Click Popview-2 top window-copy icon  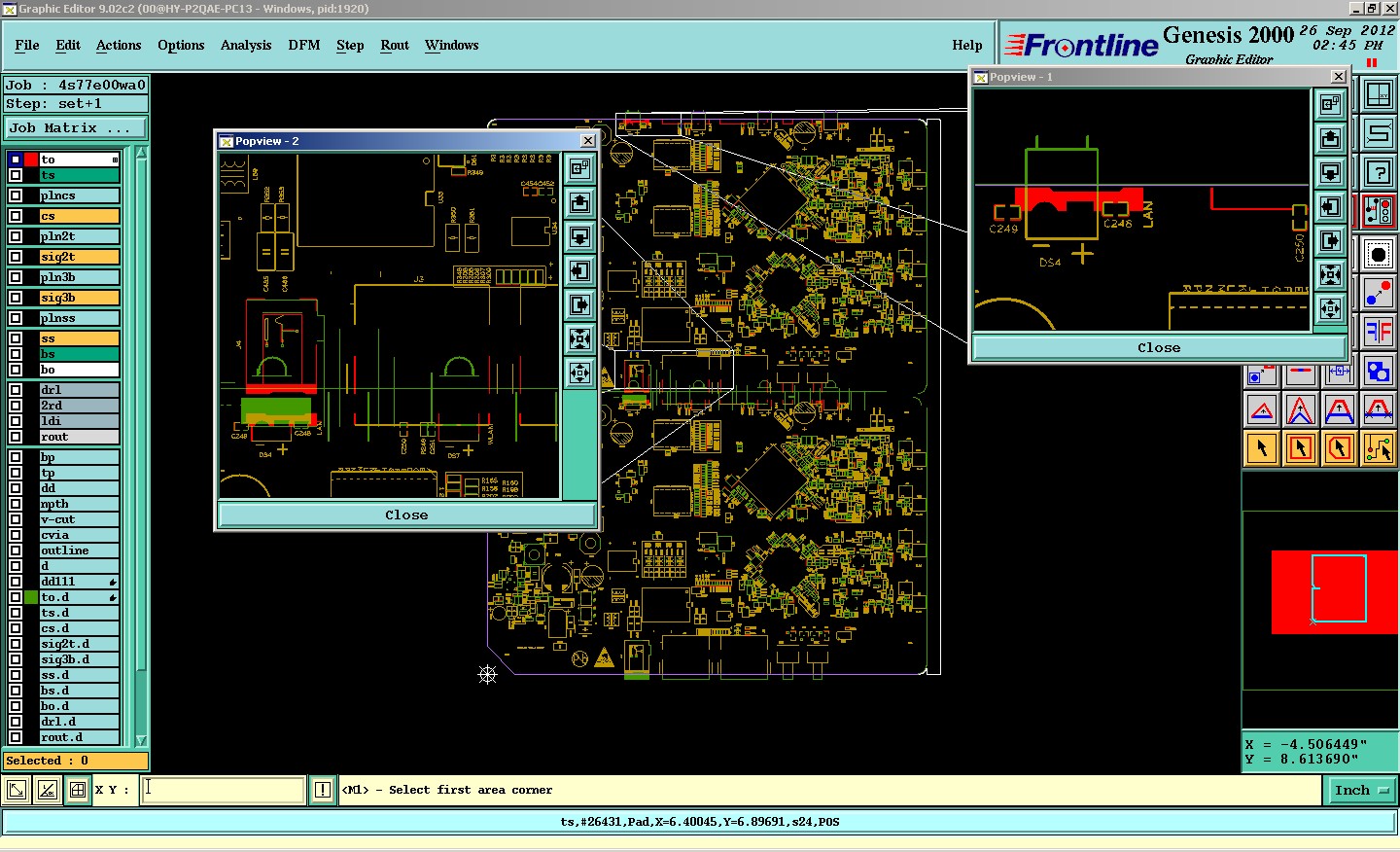[x=579, y=169]
